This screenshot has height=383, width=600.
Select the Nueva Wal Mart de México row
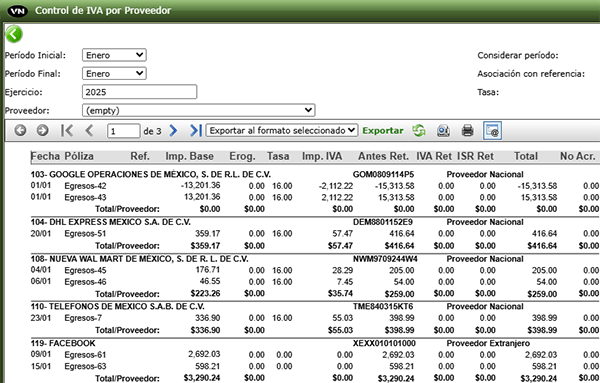coord(140,259)
